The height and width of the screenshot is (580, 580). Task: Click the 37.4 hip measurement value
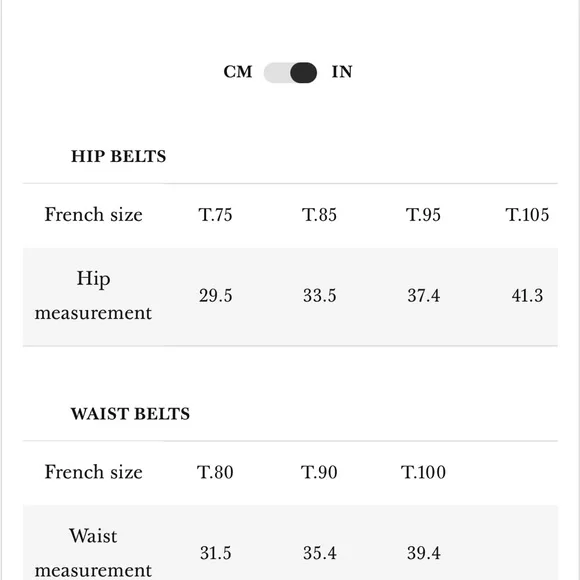424,296
